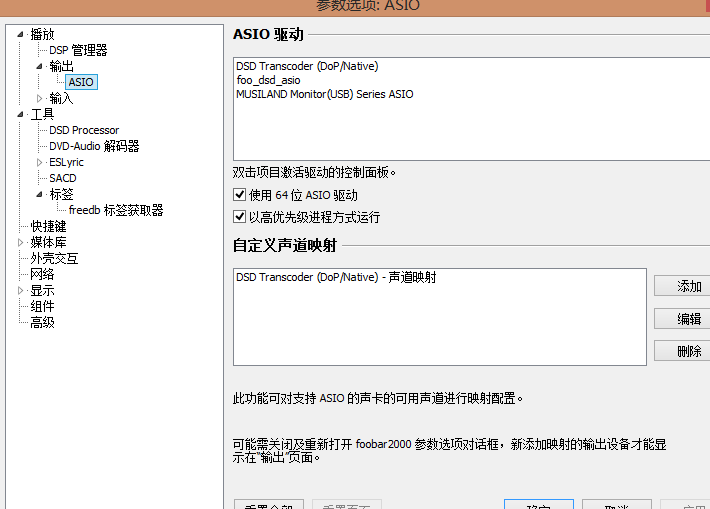Expand the ESLyric tree node

tap(40, 162)
